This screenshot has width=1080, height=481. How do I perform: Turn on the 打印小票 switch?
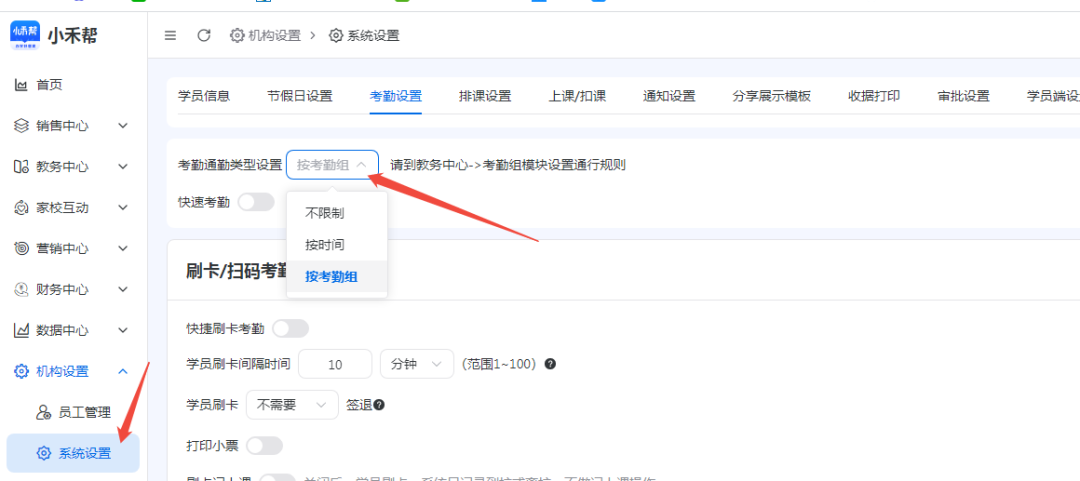(264, 445)
